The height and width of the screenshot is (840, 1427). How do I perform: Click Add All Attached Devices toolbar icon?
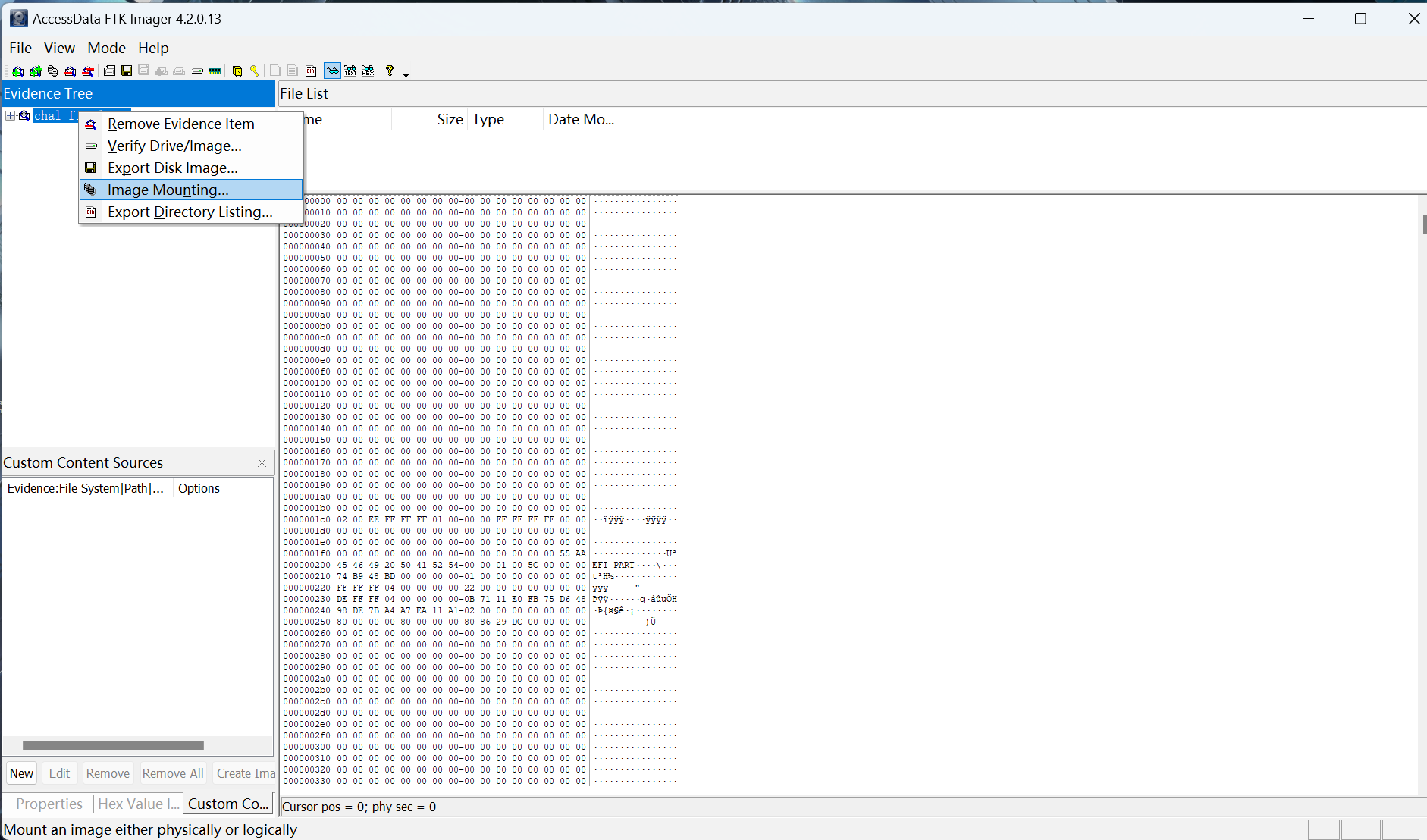(36, 71)
